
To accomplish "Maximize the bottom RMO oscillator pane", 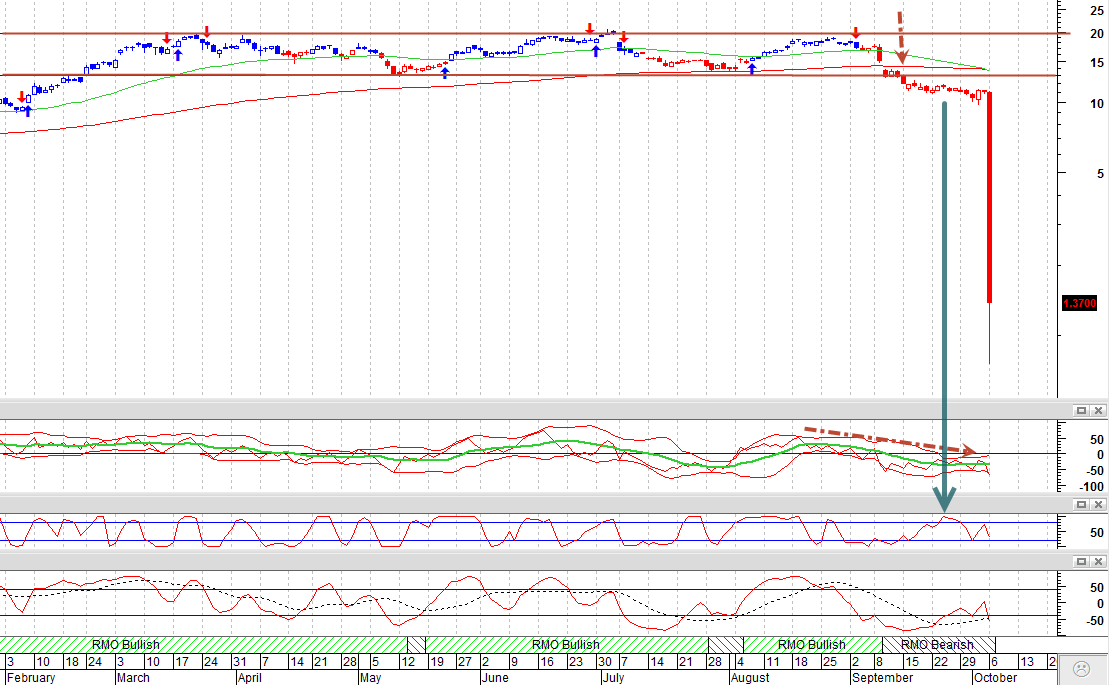I will point(1081,561).
